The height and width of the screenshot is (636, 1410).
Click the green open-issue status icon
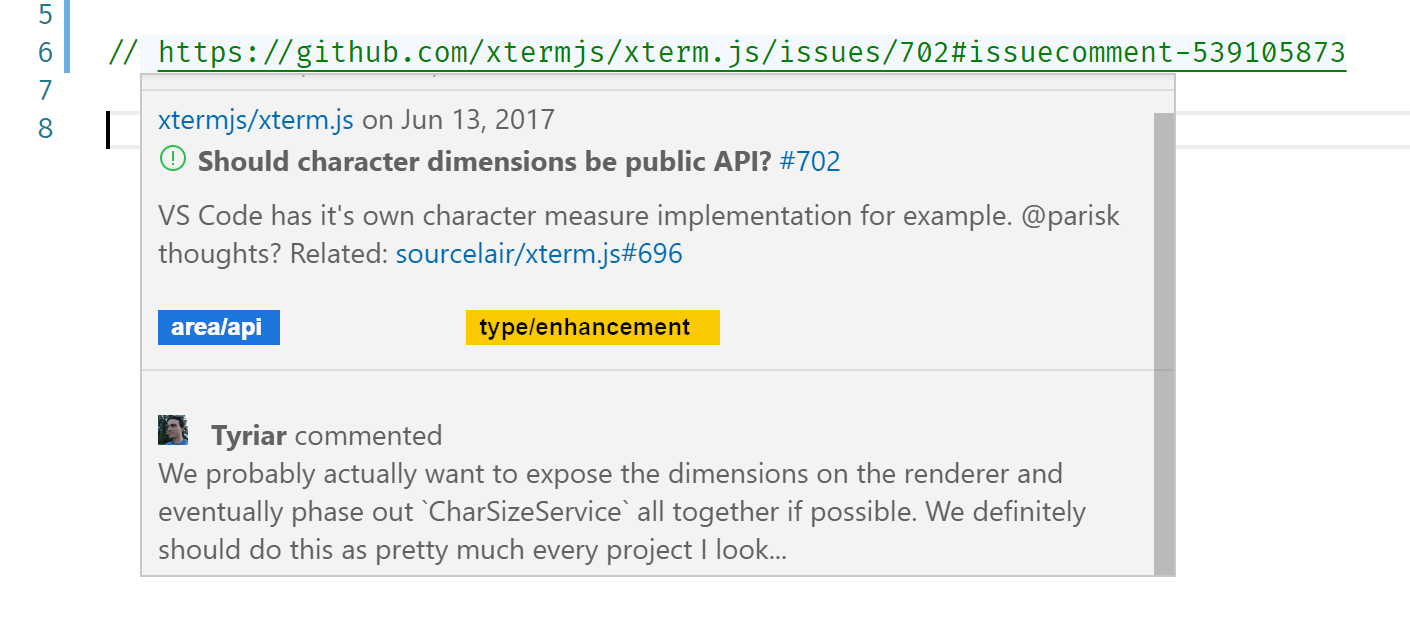(172, 160)
